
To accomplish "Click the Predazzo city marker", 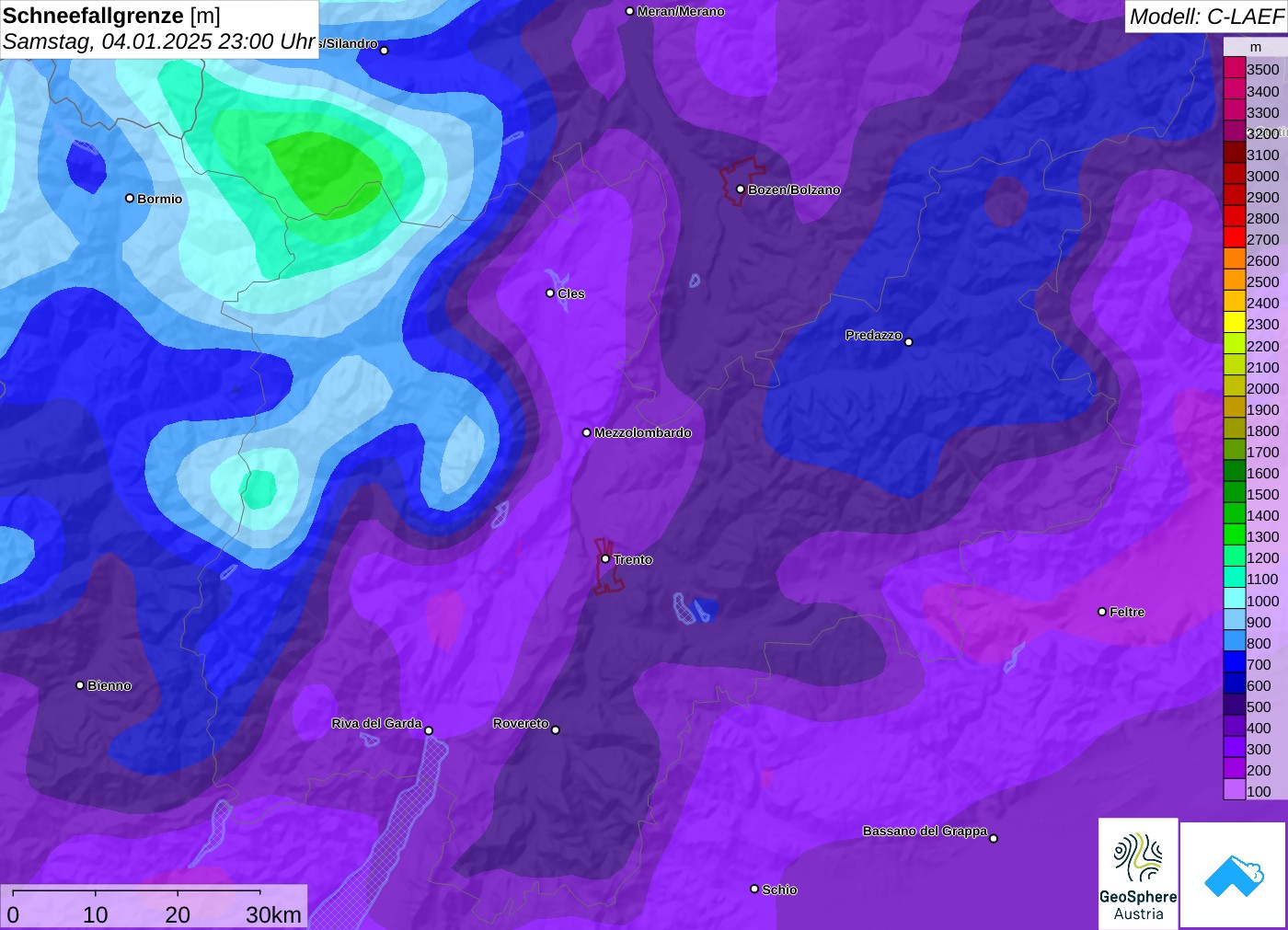I will 909,342.
